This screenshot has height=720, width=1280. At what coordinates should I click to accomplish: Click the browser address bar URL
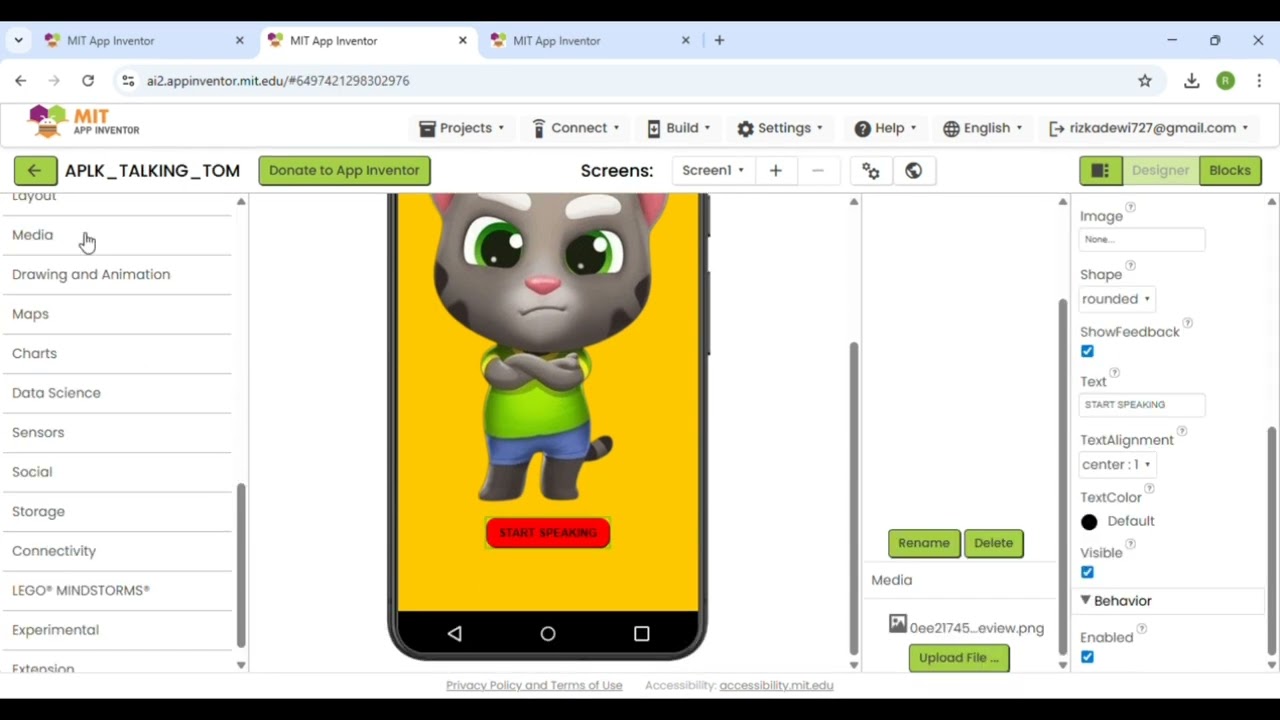click(x=278, y=81)
